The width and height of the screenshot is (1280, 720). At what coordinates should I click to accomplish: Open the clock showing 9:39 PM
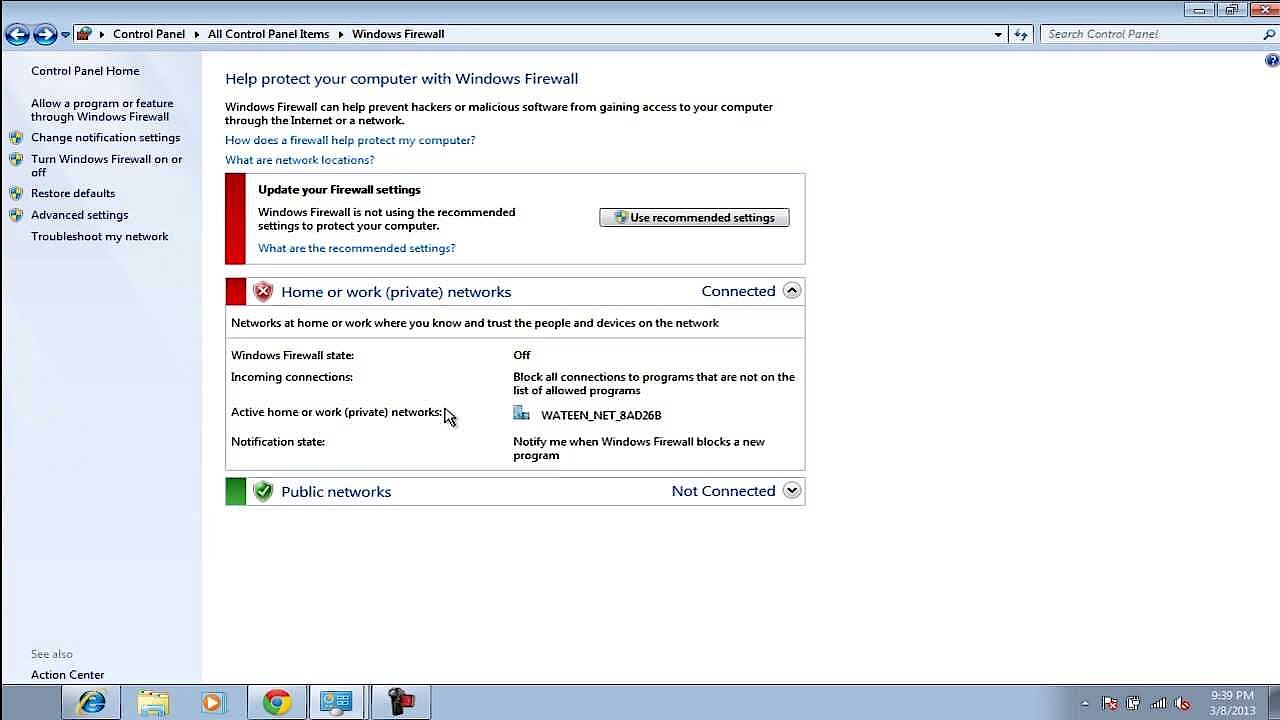1232,703
